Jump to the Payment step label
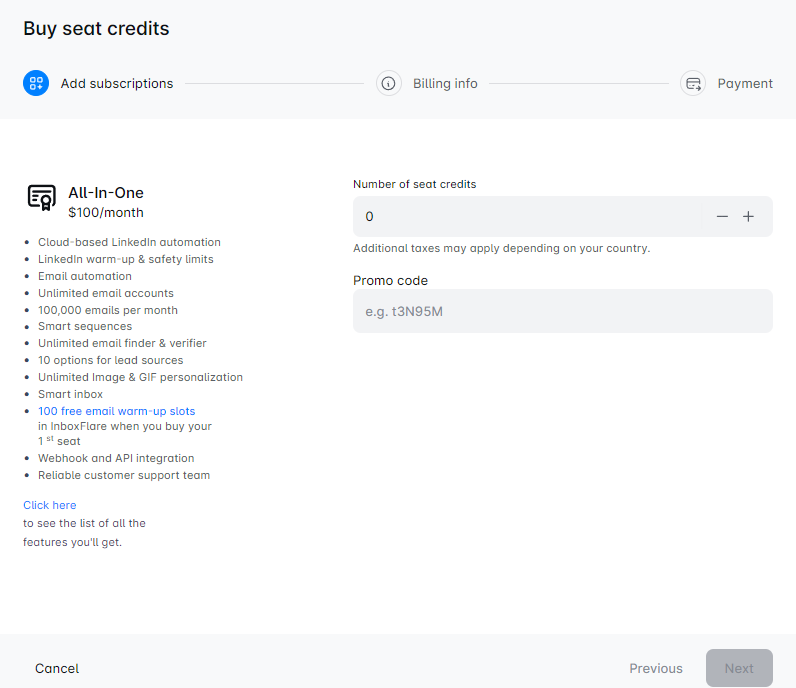 [x=745, y=84]
